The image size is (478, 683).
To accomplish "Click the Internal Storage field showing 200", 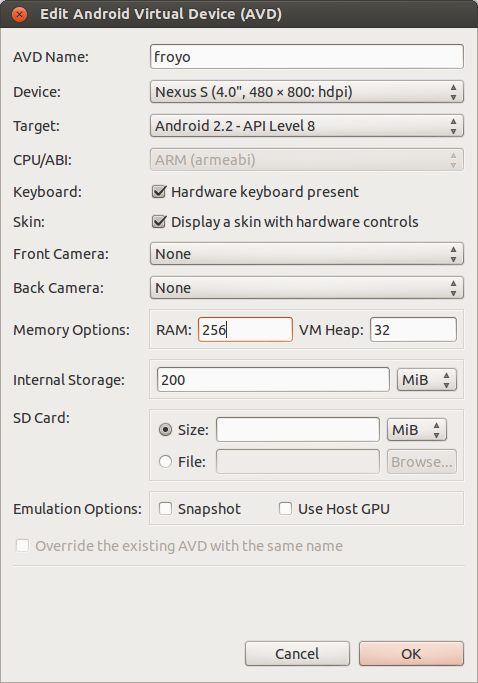I will [273, 380].
